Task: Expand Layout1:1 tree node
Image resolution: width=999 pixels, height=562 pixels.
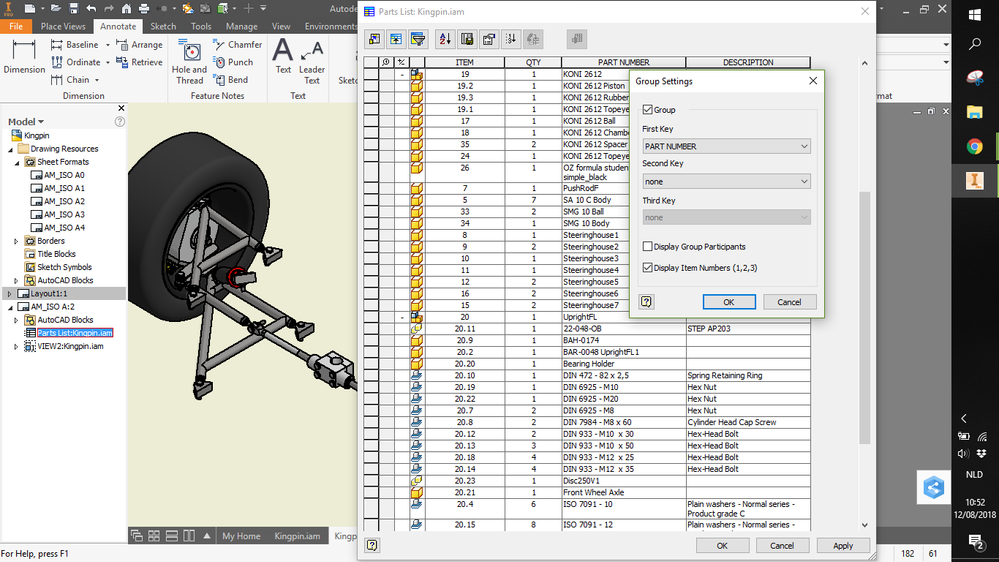Action: click(10, 294)
